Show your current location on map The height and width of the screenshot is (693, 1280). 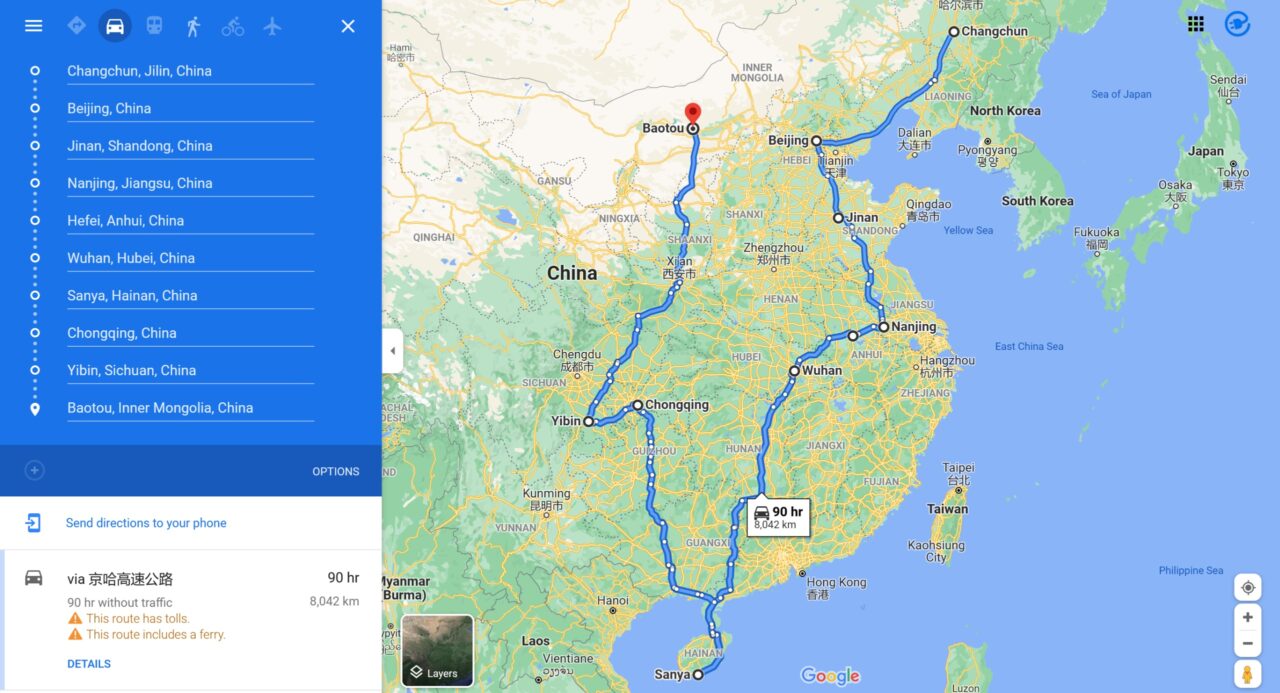(x=1247, y=587)
